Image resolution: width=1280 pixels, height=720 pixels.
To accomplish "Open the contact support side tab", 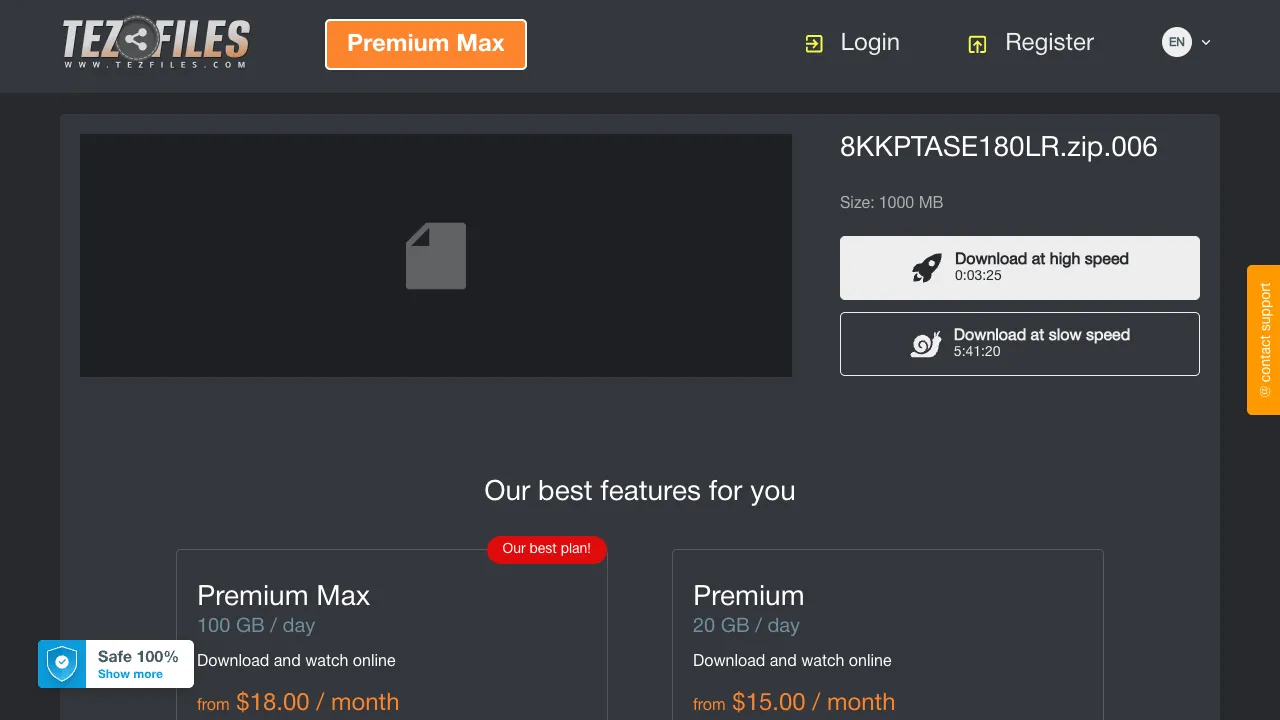I will pos(1264,340).
